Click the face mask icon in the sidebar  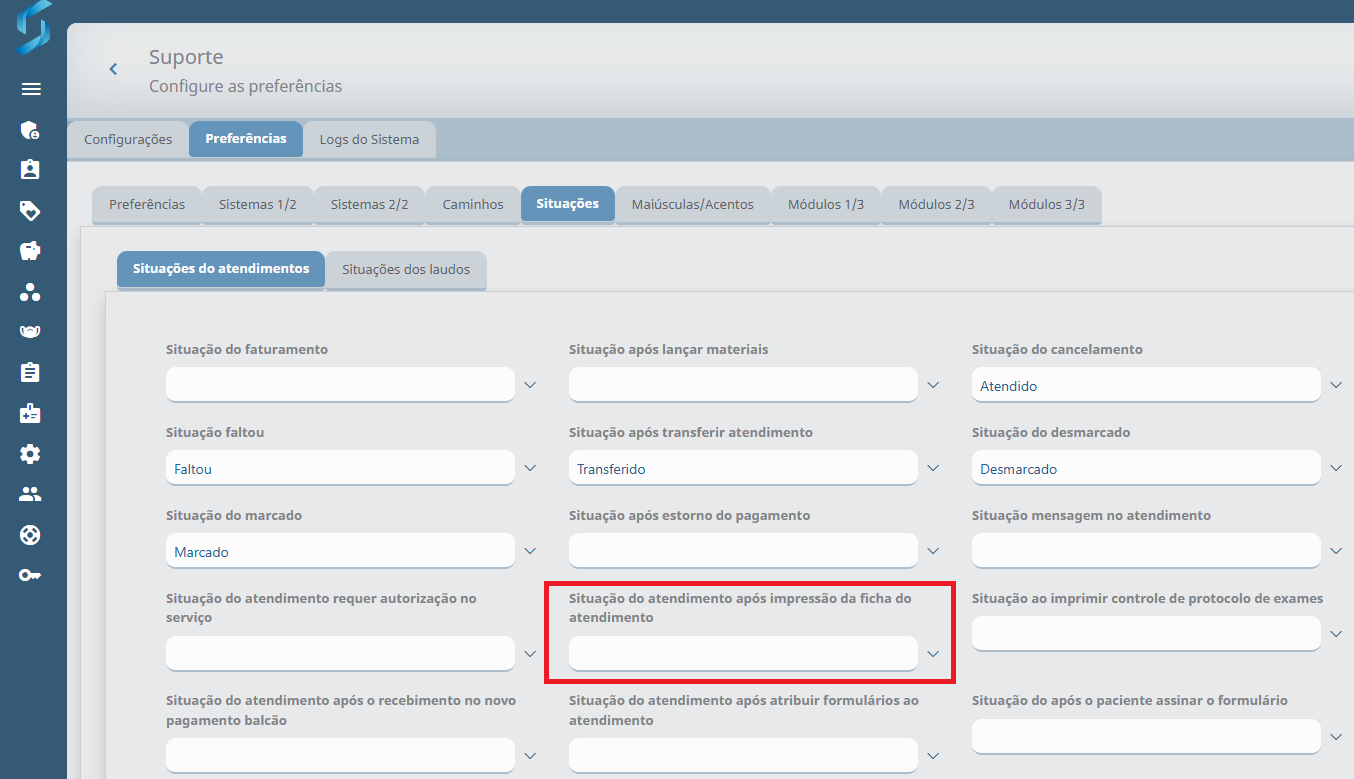tap(31, 332)
